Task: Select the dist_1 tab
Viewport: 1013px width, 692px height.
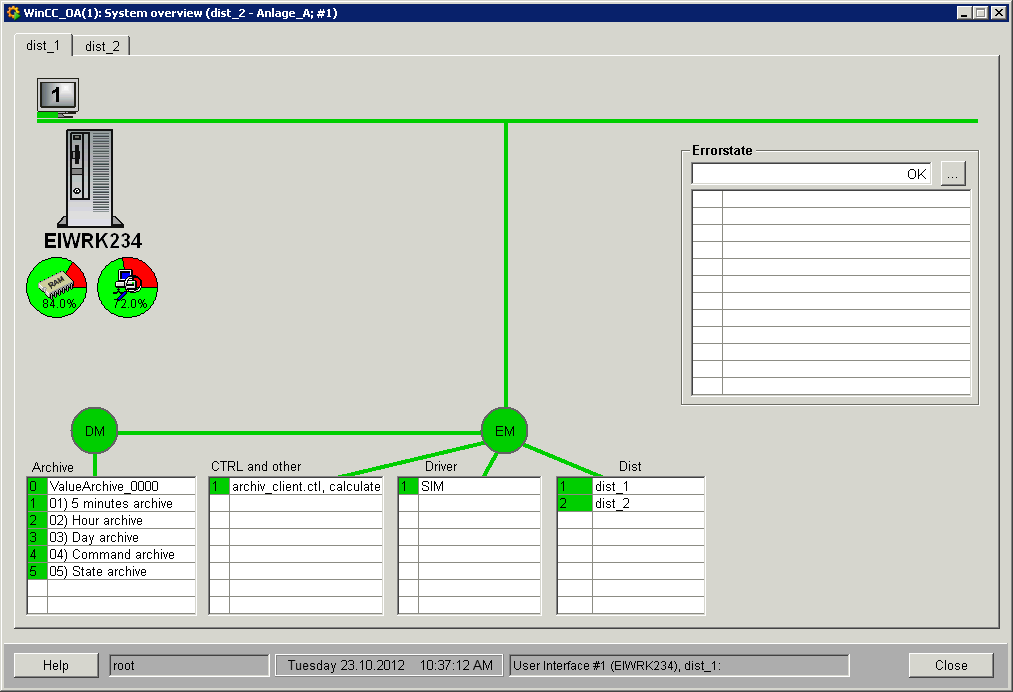Action: point(43,46)
